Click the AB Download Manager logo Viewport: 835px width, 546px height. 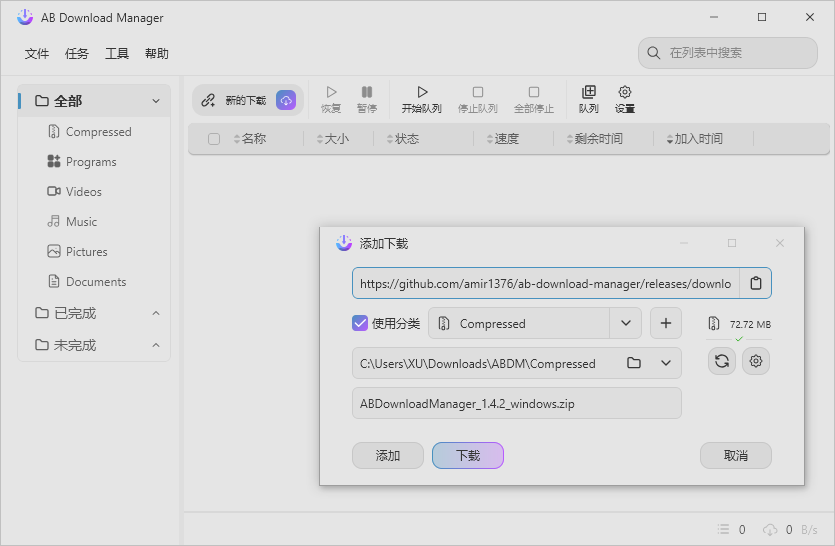[24, 17]
